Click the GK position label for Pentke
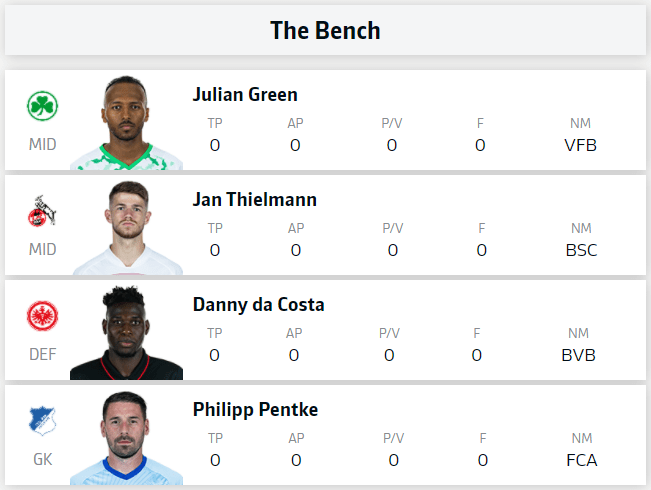 pyautogui.click(x=42, y=460)
